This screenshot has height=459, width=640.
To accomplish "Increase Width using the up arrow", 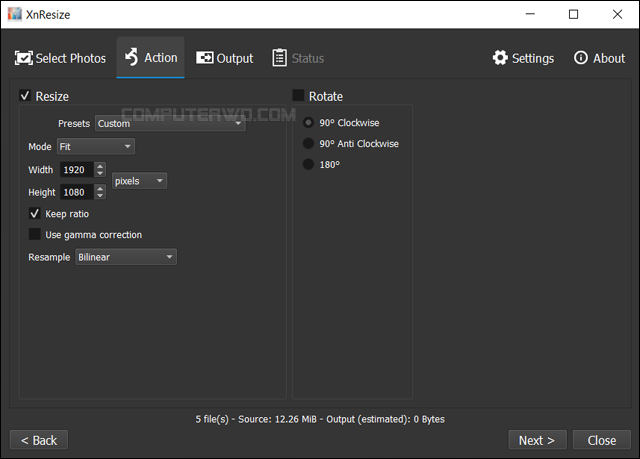I will tap(100, 166).
